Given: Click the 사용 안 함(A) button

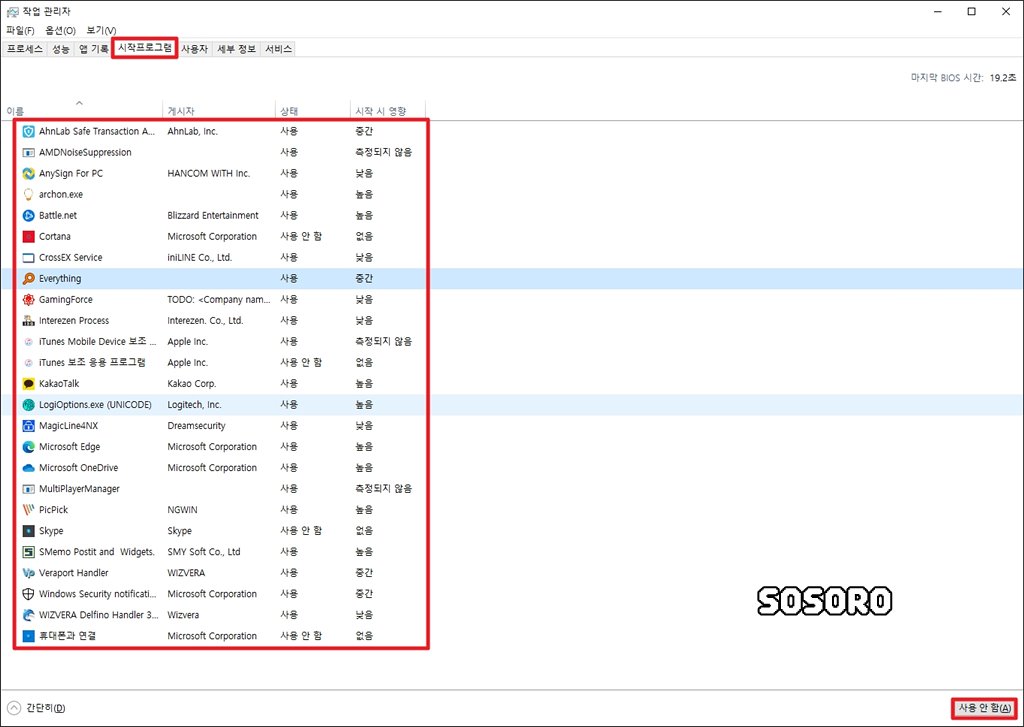Looking at the screenshot, I should coord(984,708).
